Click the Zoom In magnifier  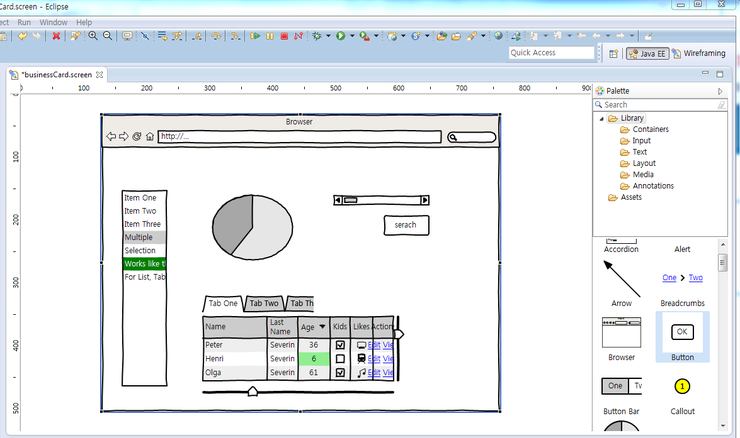tap(93, 36)
